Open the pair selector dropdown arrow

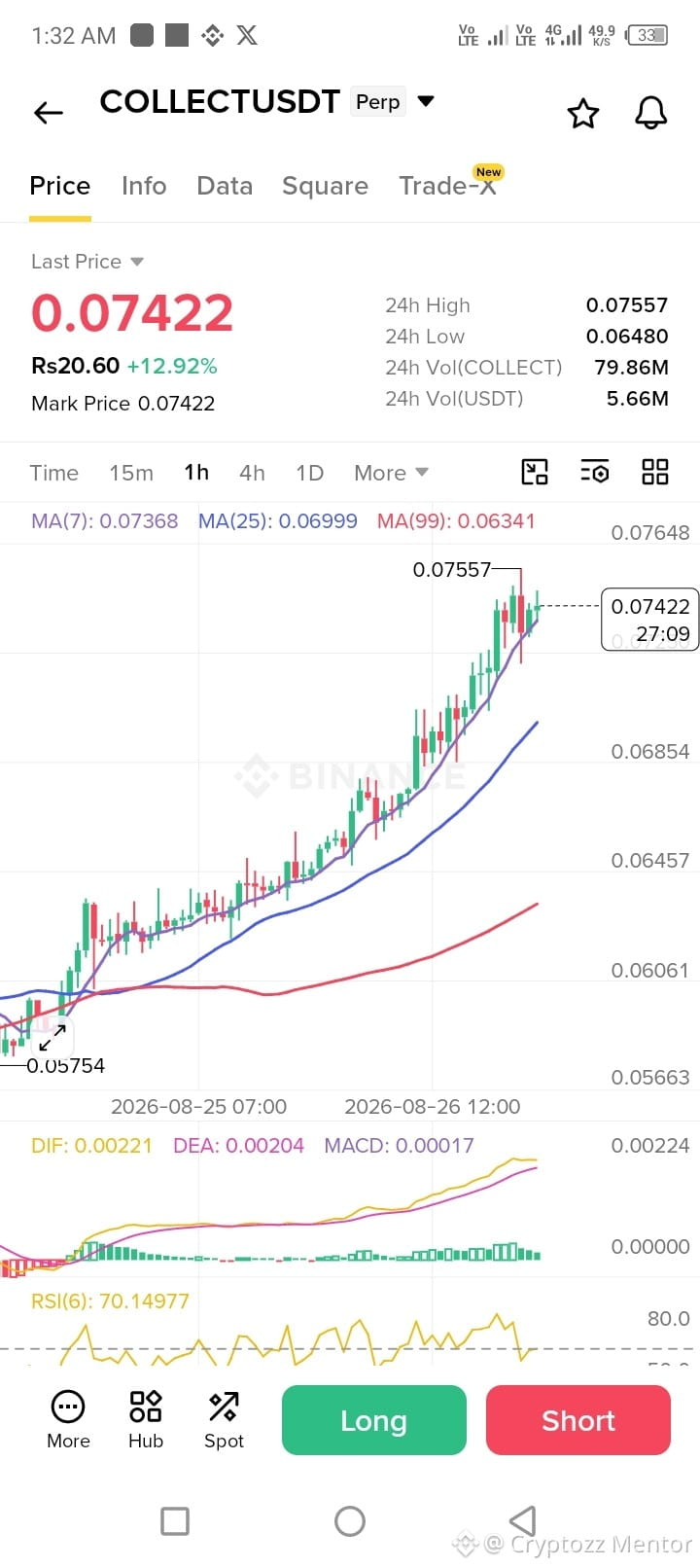(426, 100)
